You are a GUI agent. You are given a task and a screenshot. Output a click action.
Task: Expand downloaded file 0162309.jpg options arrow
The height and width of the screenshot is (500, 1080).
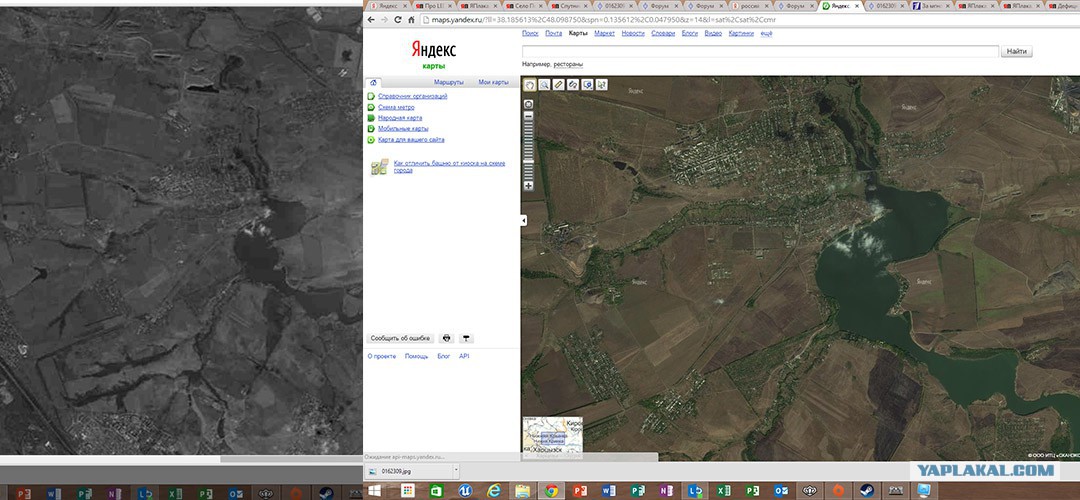pos(455,471)
